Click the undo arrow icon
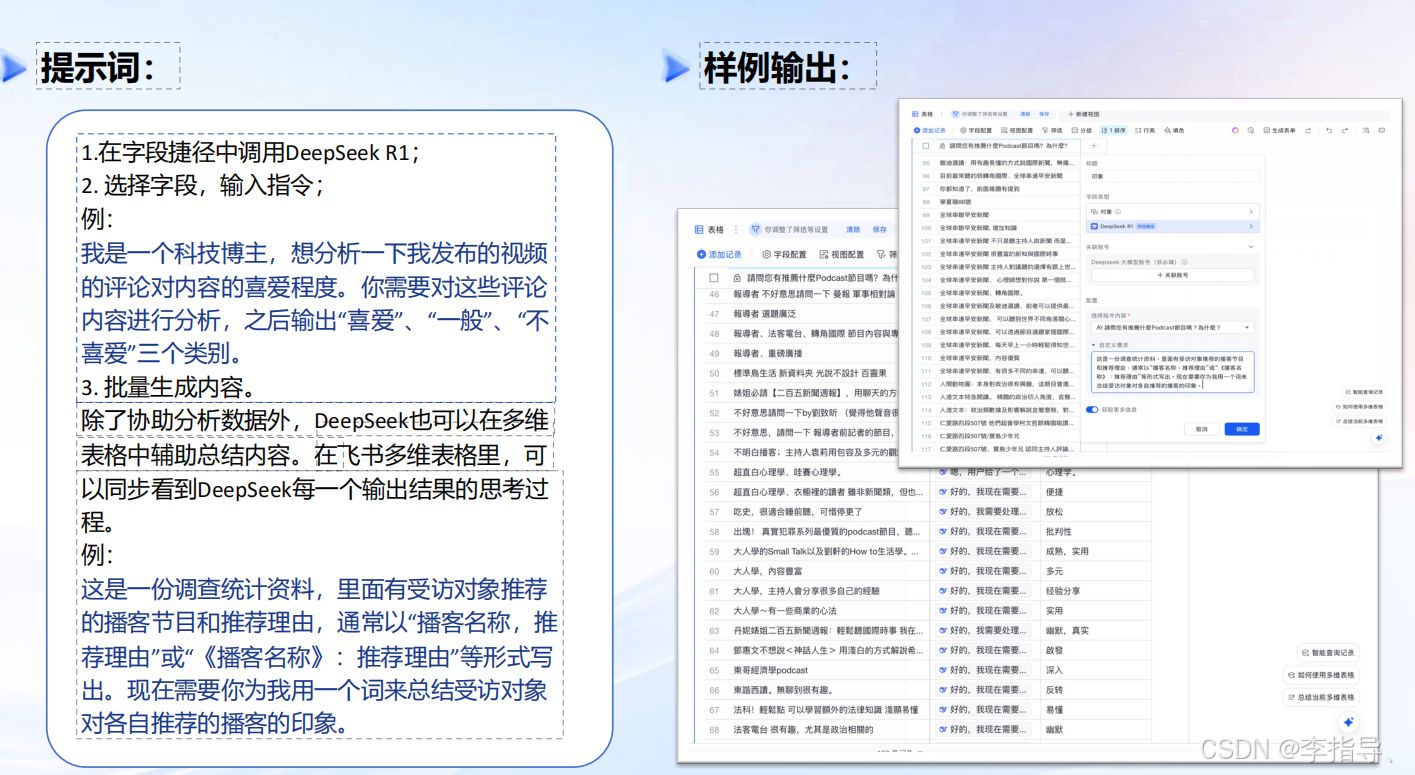This screenshot has height=775, width=1415. [1329, 130]
